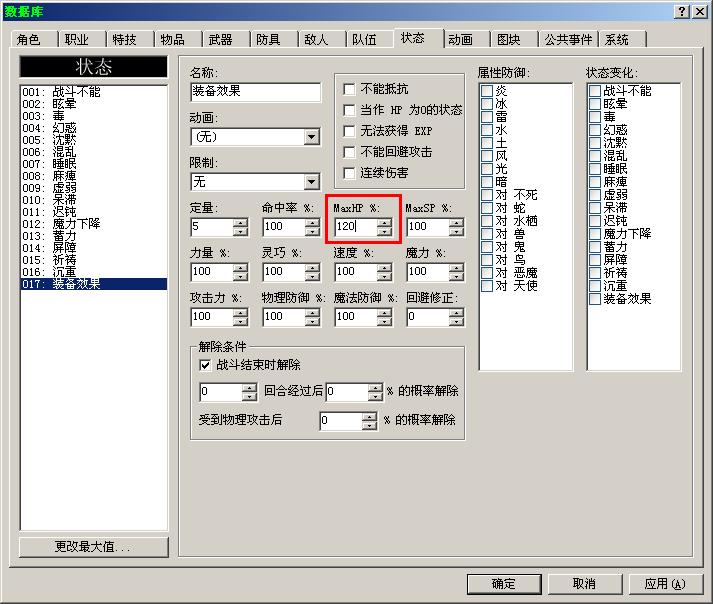Open the 动画 tab
713x604 pixels.
coord(467,40)
